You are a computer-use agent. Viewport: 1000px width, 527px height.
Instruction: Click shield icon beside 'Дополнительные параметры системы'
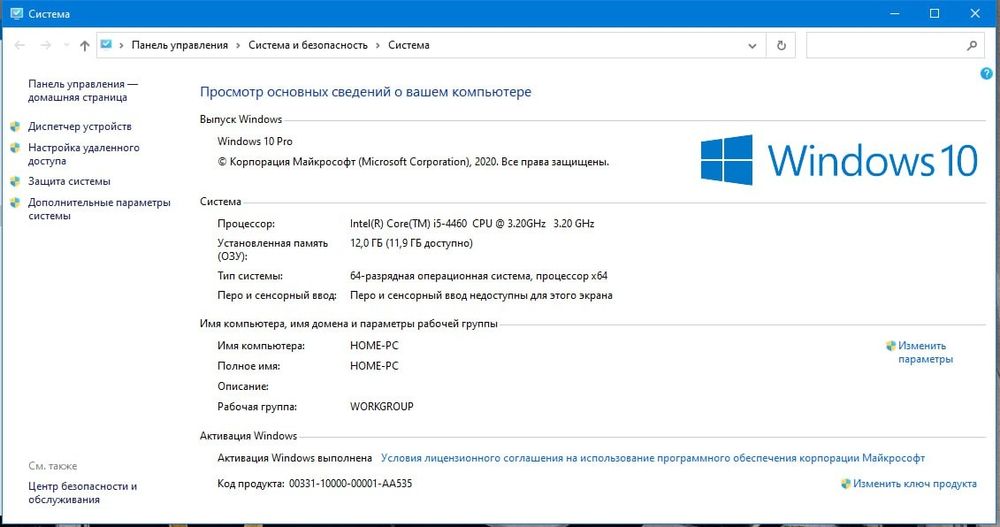16,202
